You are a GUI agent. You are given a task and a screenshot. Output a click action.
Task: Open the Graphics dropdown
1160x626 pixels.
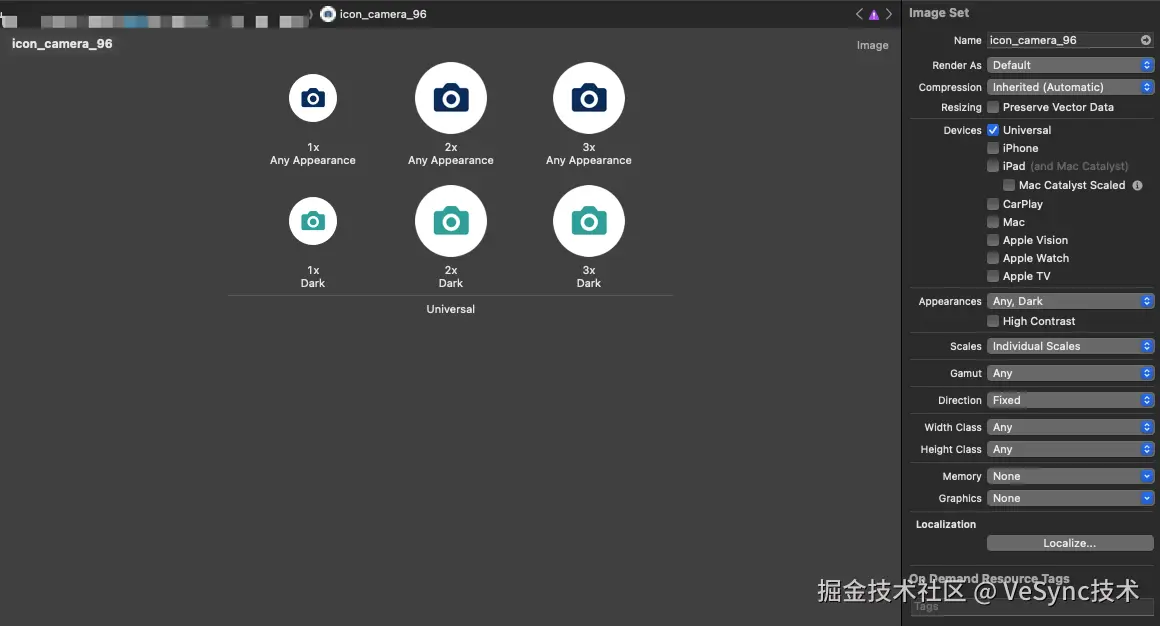[1070, 499]
